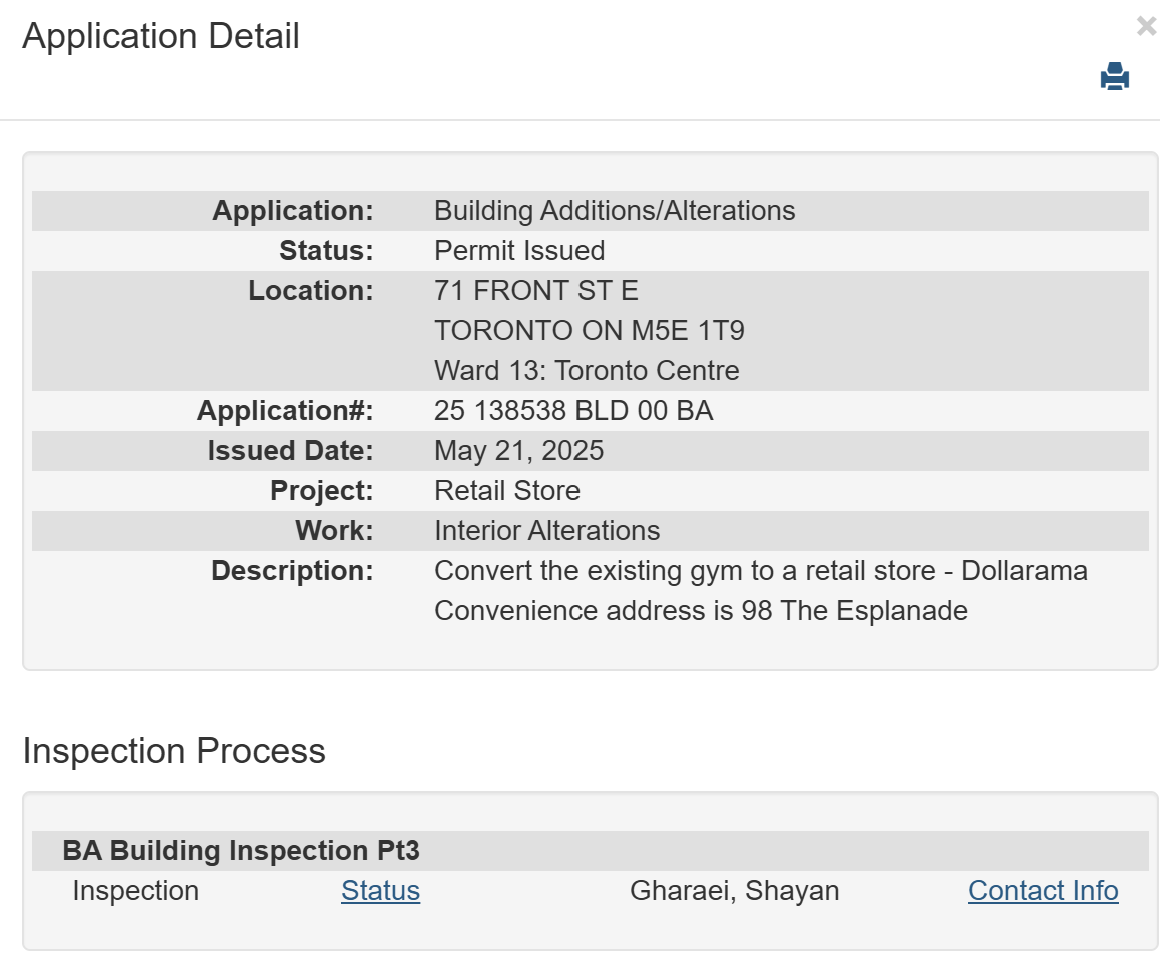Click the Application Detail heading
This screenshot has height=972, width=1160.
(x=161, y=36)
